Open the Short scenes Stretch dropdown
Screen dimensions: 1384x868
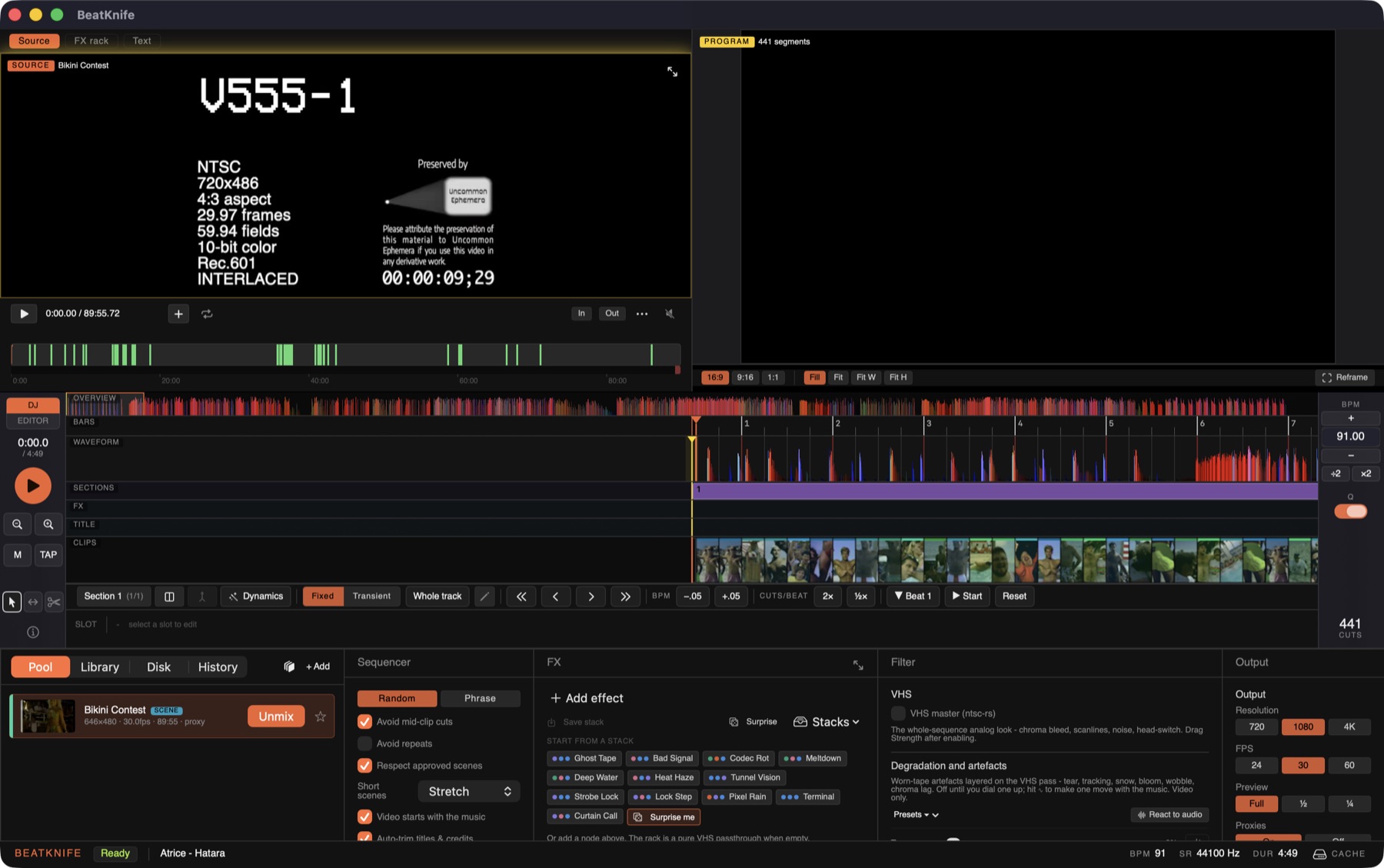click(469, 791)
